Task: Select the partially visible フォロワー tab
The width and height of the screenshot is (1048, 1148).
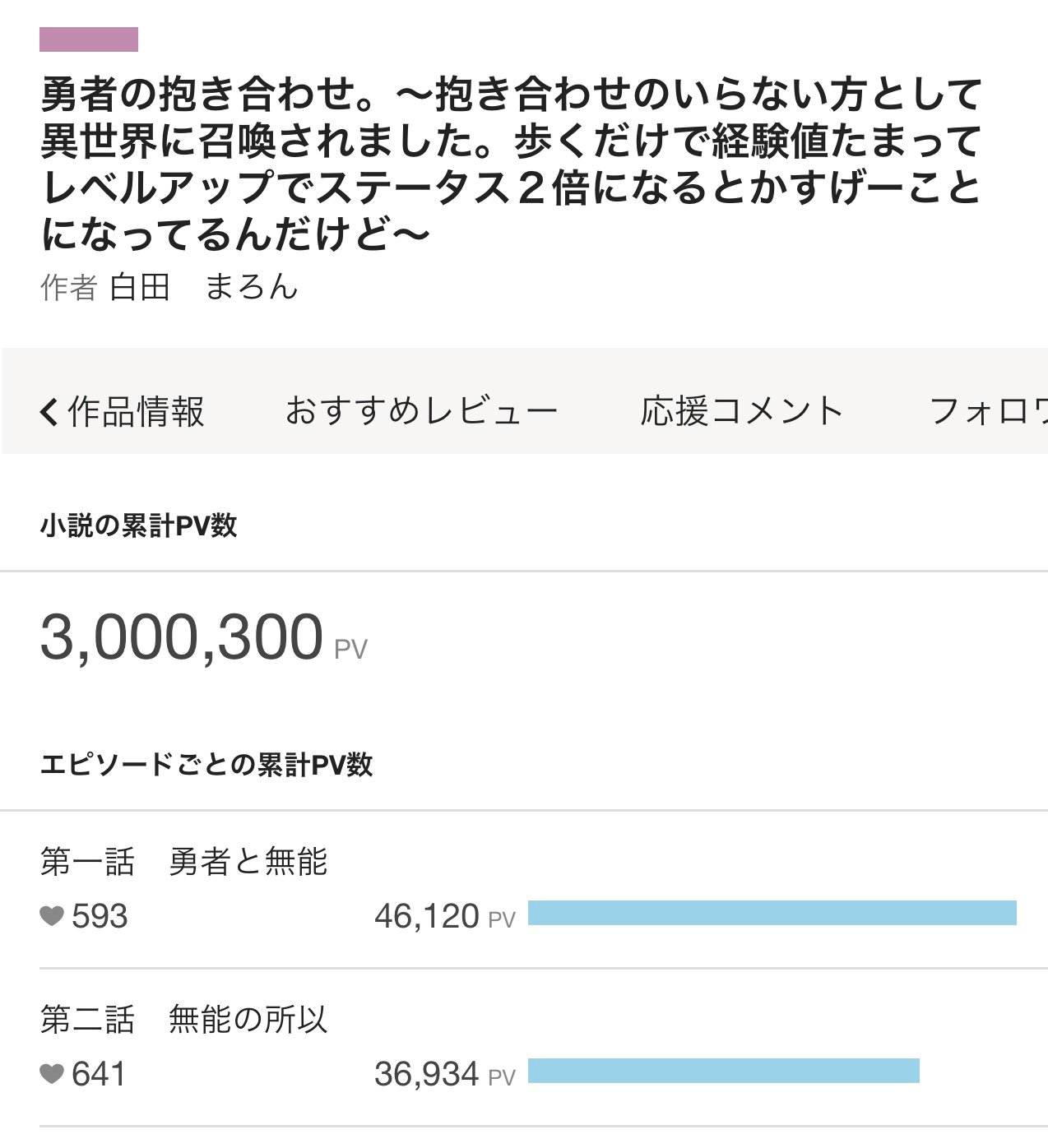Action: click(987, 411)
